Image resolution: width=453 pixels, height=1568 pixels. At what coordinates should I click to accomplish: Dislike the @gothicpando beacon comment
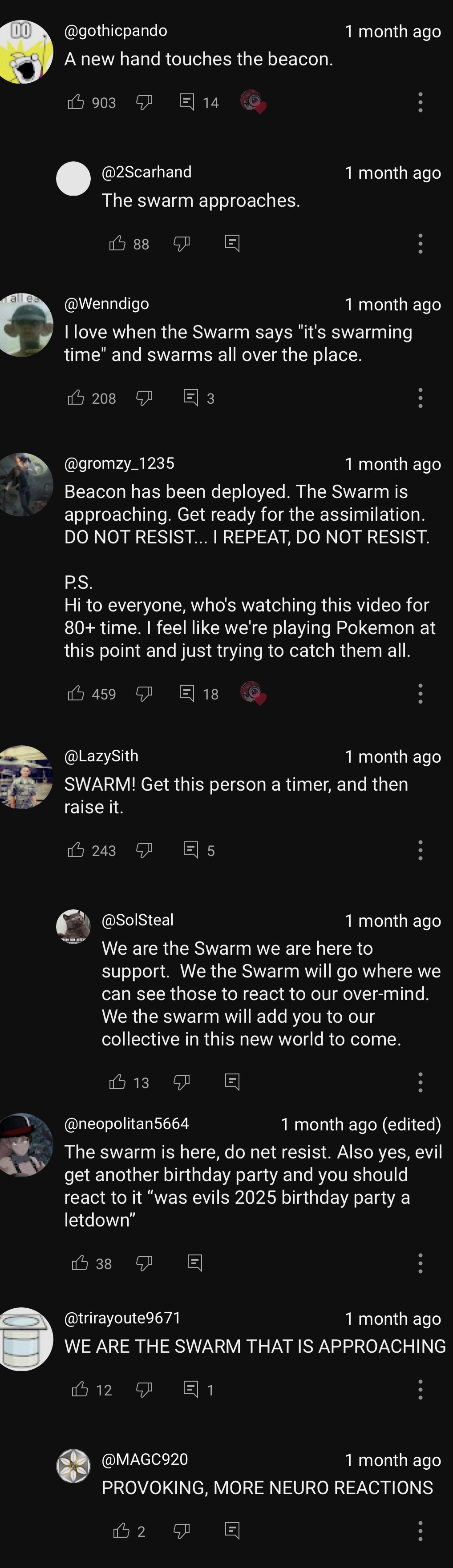(x=144, y=102)
